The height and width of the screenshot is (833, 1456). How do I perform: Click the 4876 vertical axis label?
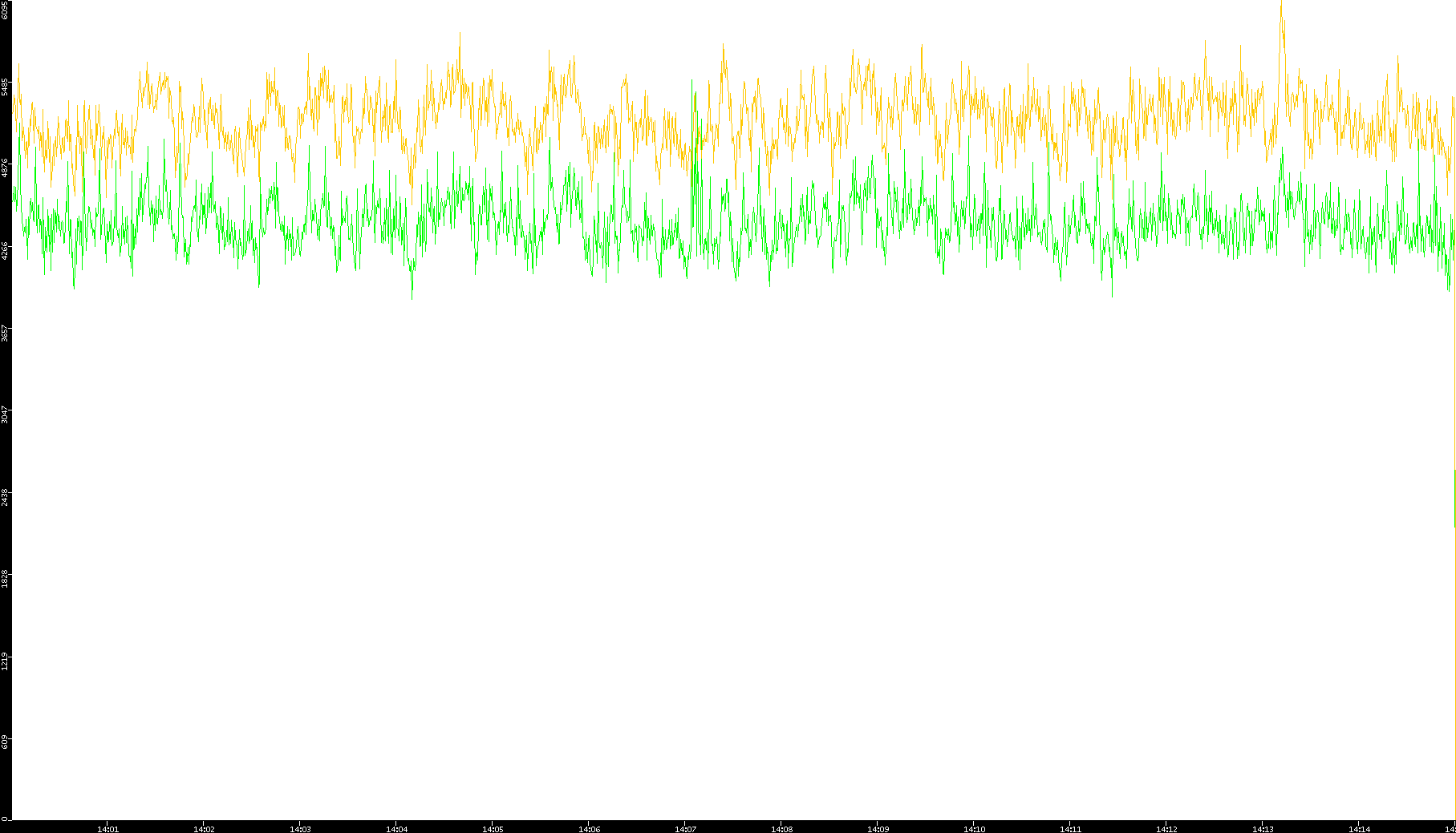click(x=5, y=168)
